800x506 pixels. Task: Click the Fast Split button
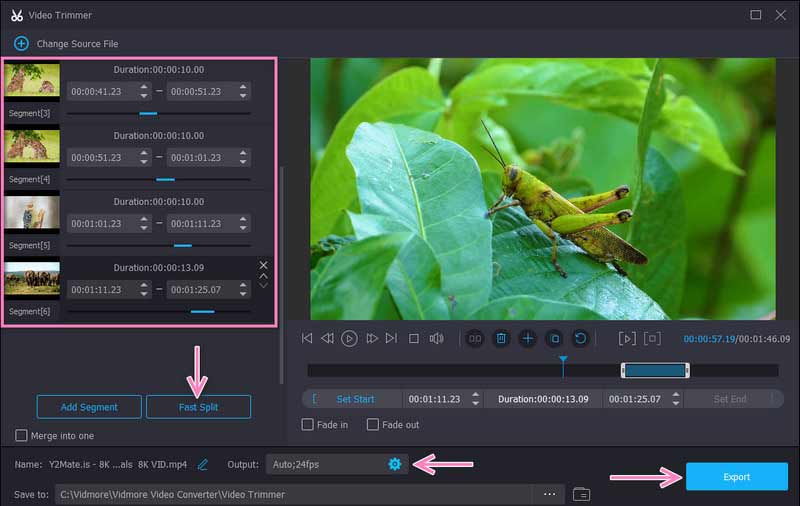[198, 407]
